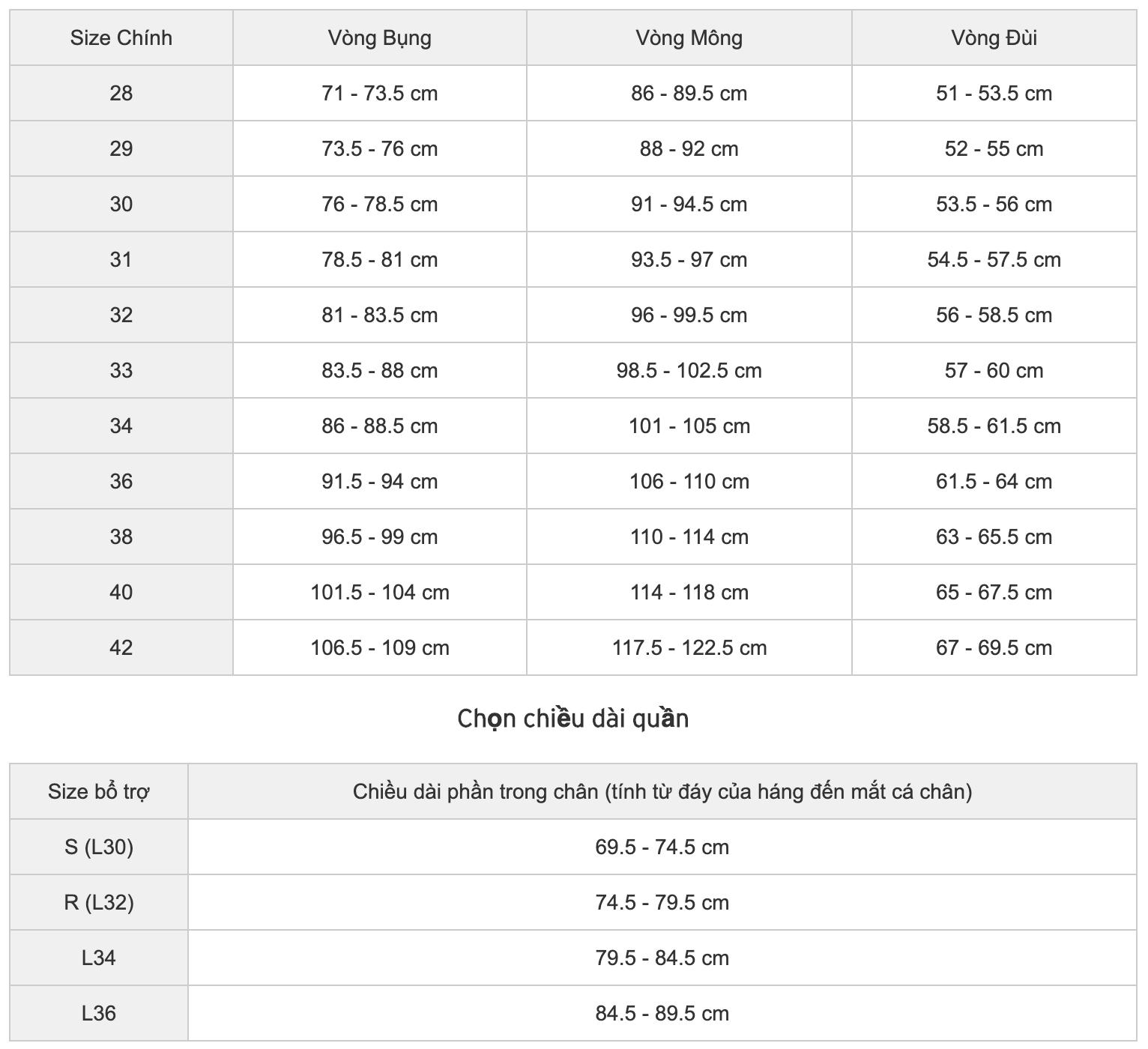Select the Vòng Bụng header cell

coord(380,37)
